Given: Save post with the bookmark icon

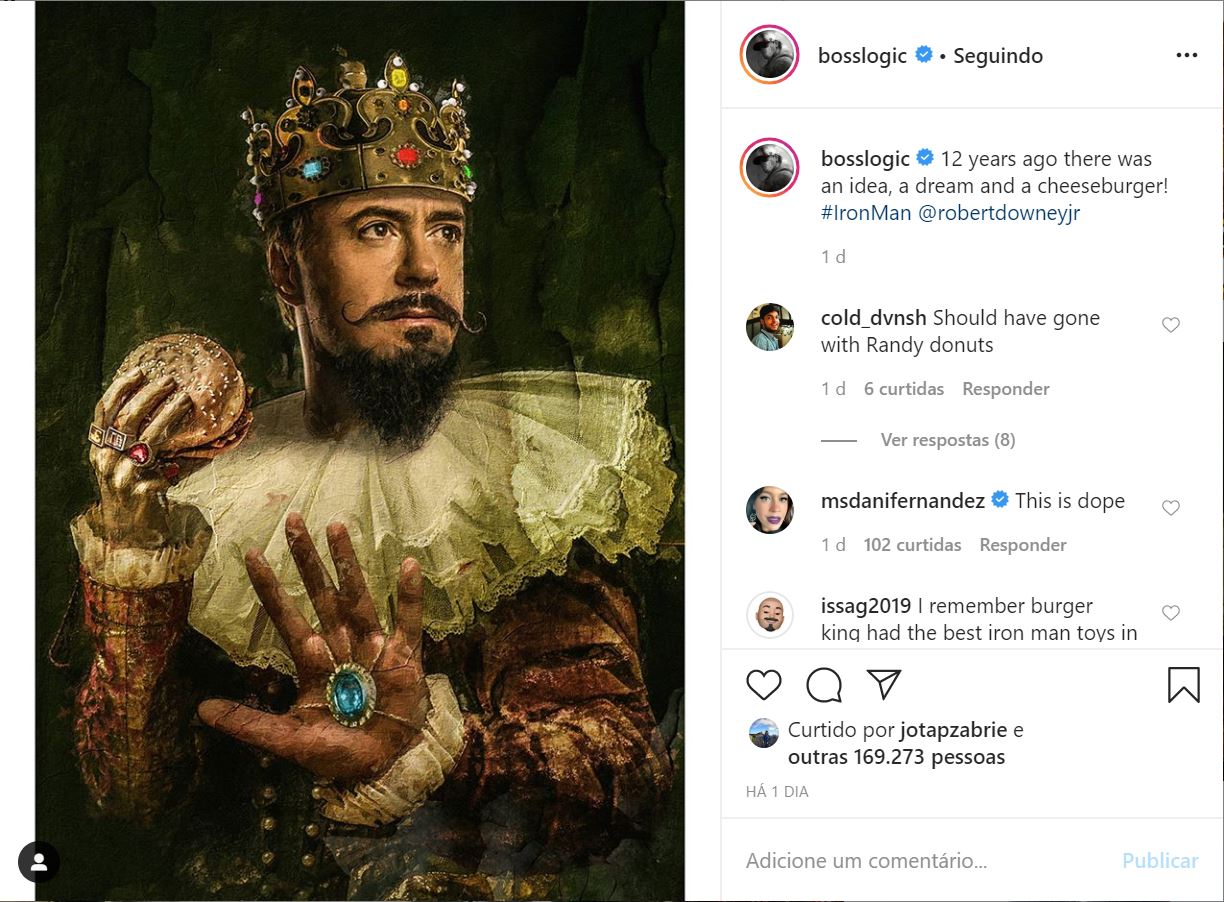Looking at the screenshot, I should [1183, 685].
